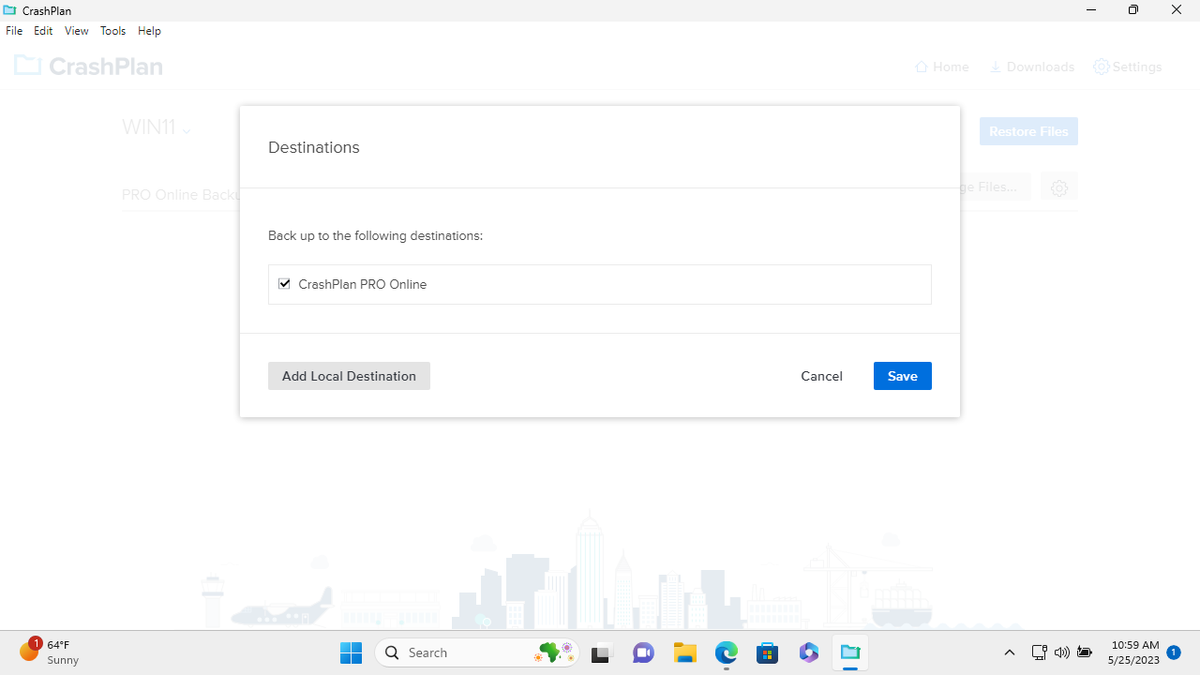The width and height of the screenshot is (1200, 675).
Task: Launch Microsoft Edge from the taskbar
Action: coord(725,652)
